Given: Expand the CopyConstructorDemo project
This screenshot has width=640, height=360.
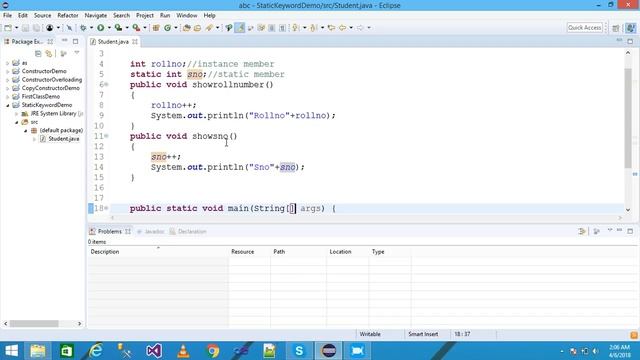Looking at the screenshot, I should (7, 88).
